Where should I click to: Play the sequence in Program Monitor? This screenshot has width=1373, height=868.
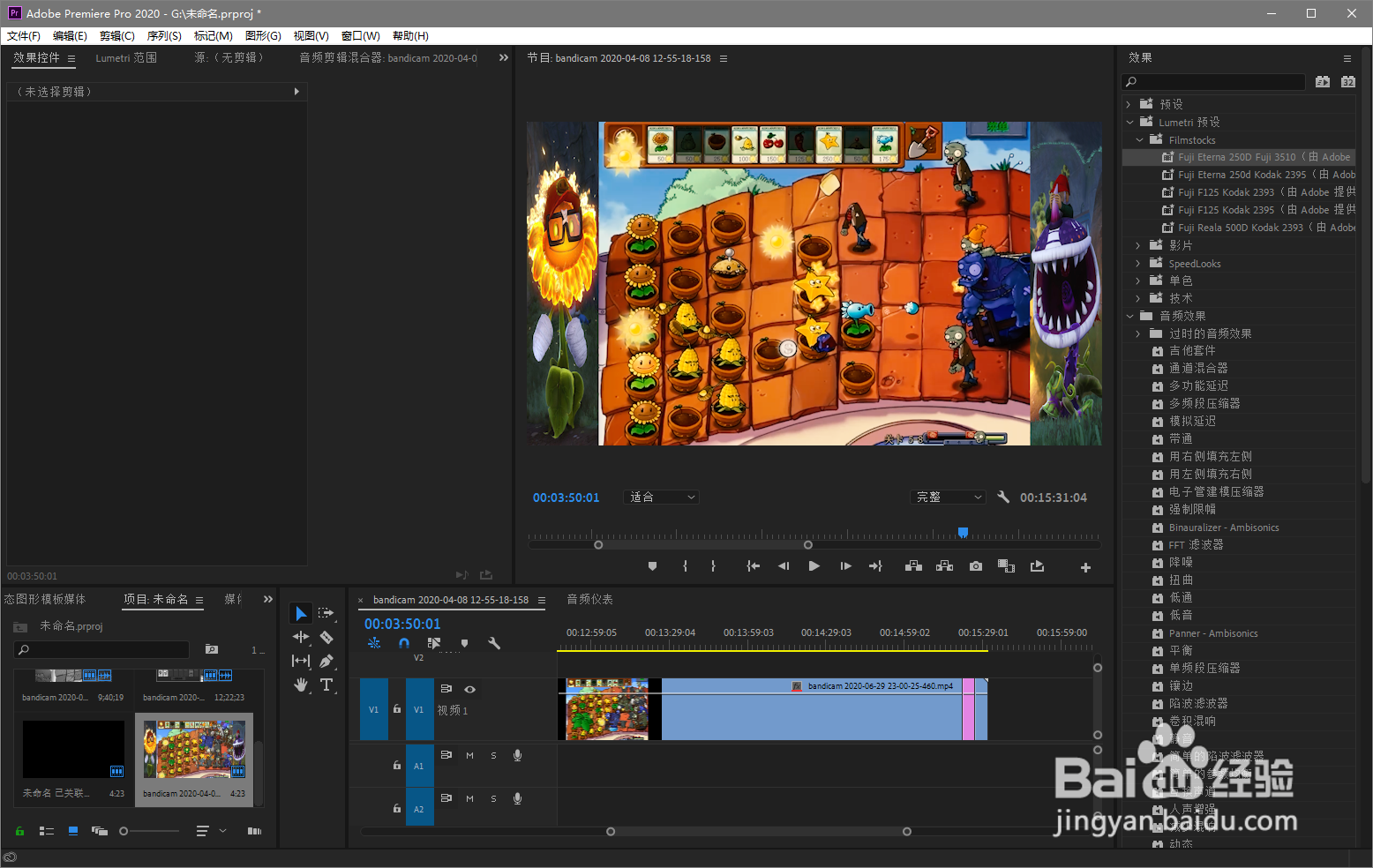[x=814, y=566]
